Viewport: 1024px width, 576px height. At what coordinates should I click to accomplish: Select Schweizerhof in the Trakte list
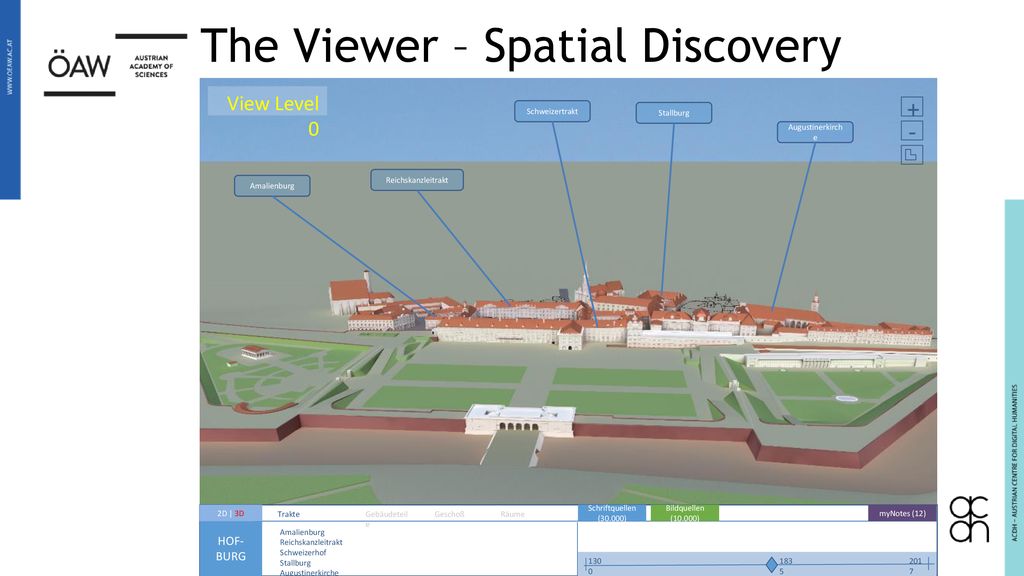tap(303, 552)
